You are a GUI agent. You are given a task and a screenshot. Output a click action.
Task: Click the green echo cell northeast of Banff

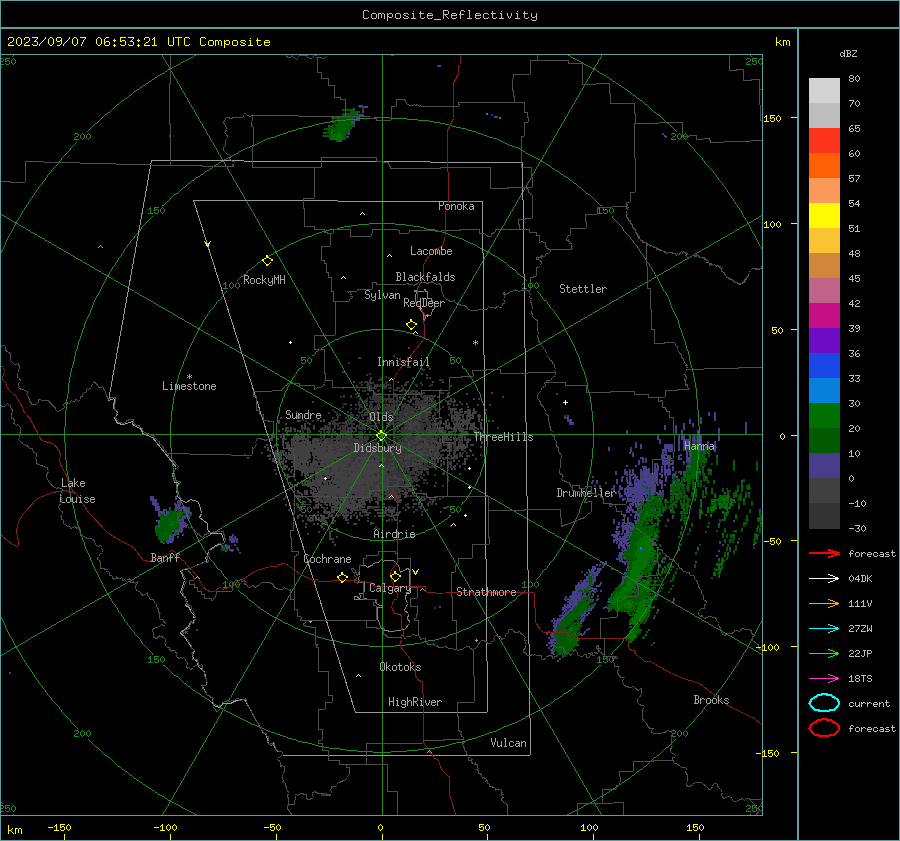coord(169,524)
